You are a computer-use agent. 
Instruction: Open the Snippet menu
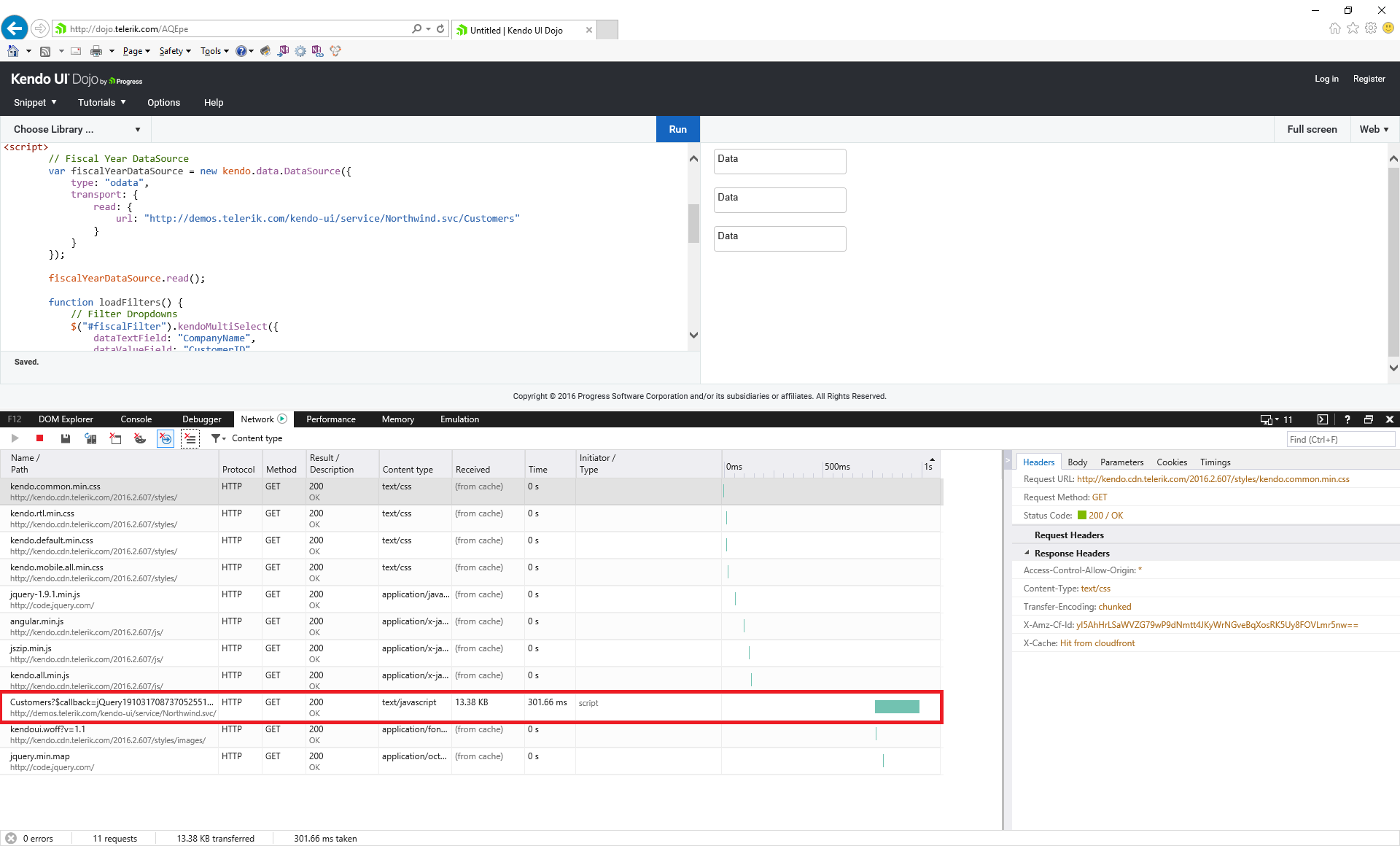coord(35,102)
